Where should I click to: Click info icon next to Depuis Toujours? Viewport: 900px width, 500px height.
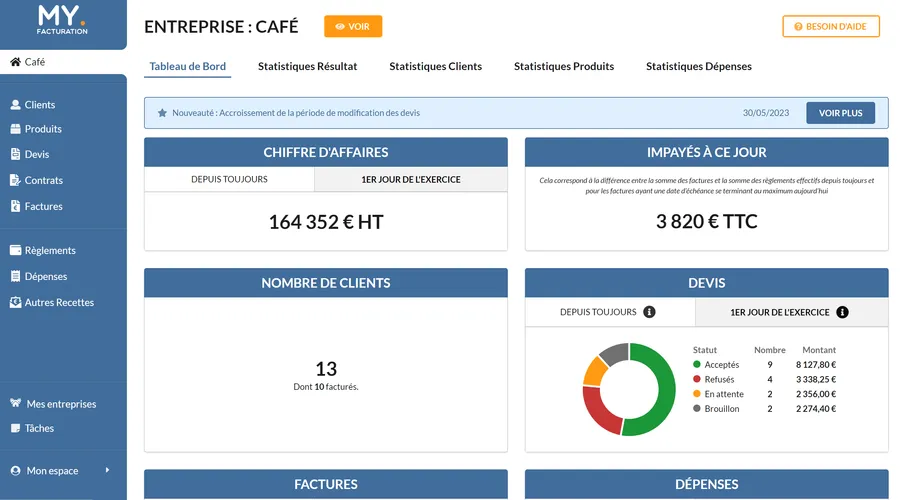649,312
